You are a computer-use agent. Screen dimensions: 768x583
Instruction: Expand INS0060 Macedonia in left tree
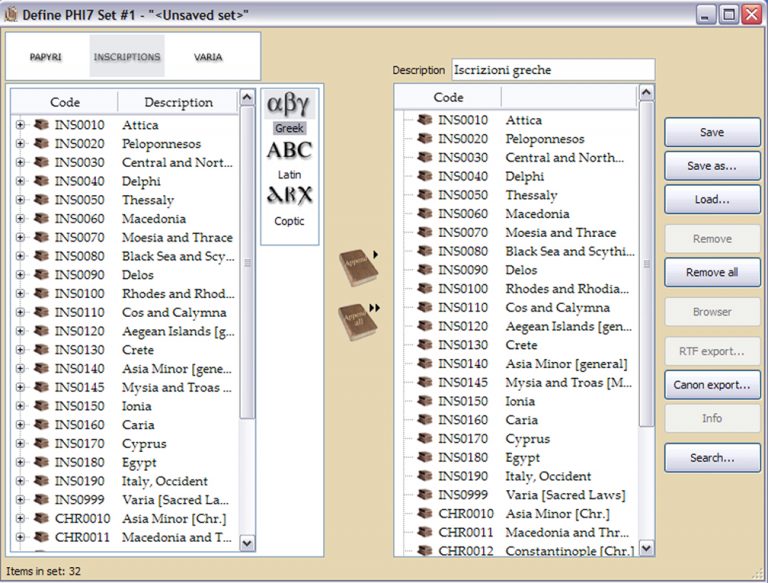[20, 219]
